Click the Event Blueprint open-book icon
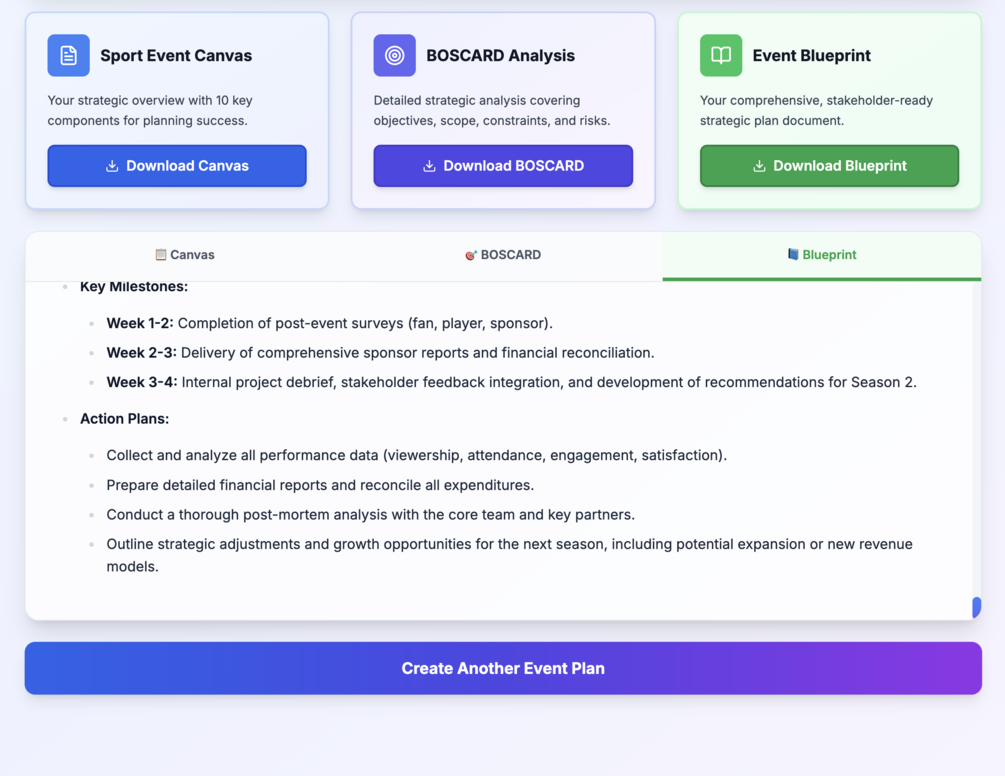The width and height of the screenshot is (1005, 776). pyautogui.click(x=721, y=56)
